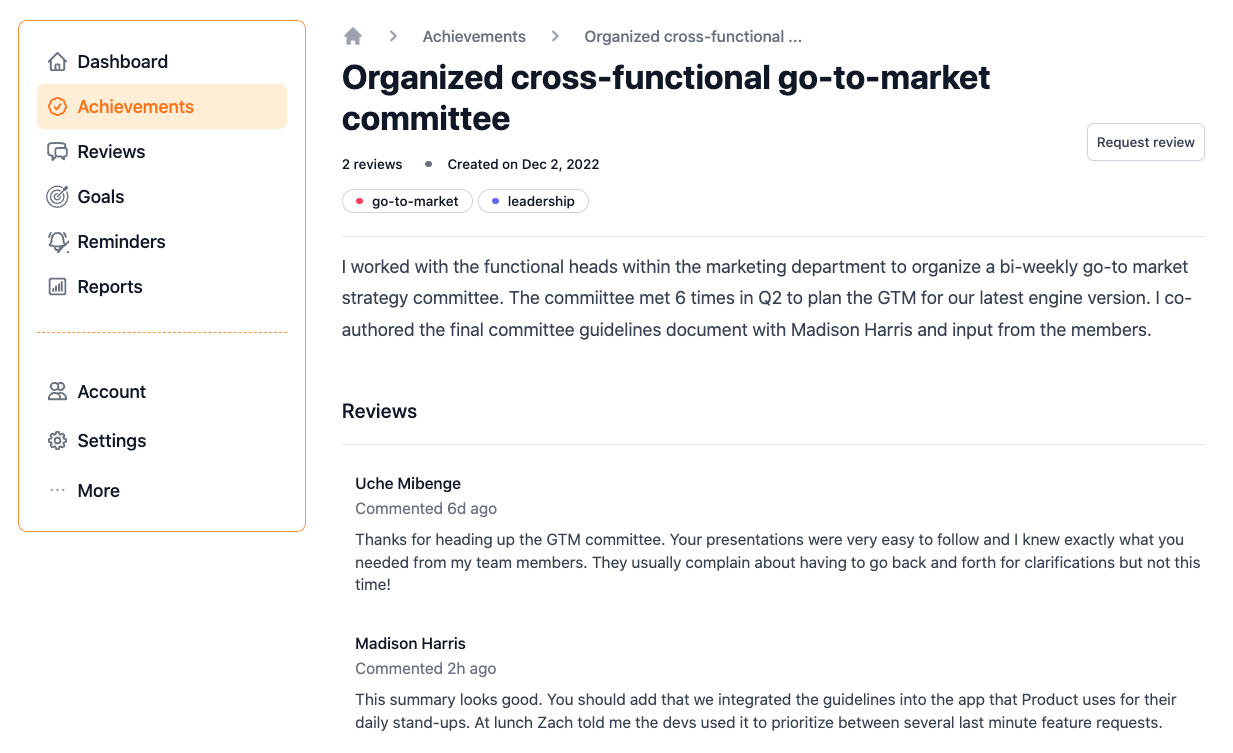Click the Reminders bell icon

[58, 242]
